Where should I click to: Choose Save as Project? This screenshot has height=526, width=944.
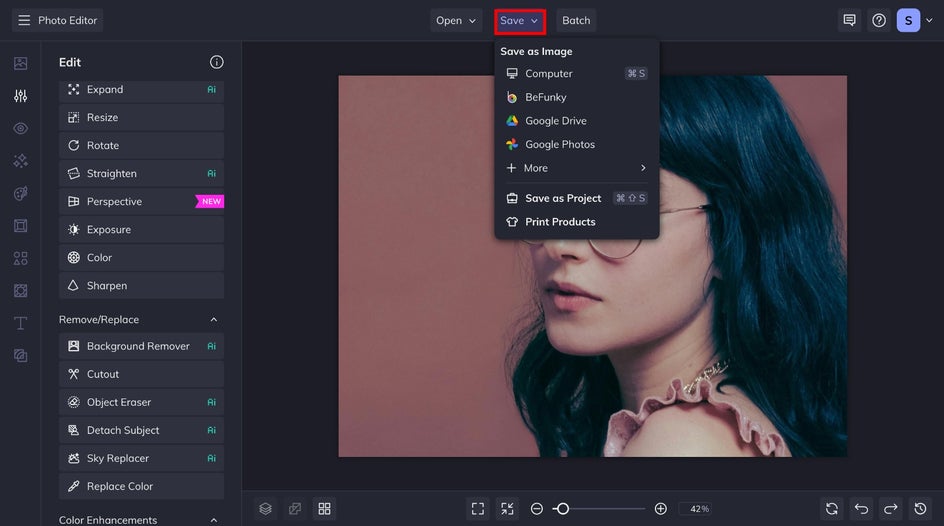[x=576, y=198]
